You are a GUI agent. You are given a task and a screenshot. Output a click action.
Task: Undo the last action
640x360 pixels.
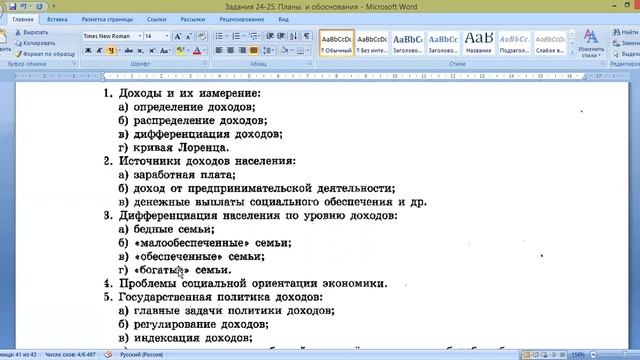pos(24,7)
